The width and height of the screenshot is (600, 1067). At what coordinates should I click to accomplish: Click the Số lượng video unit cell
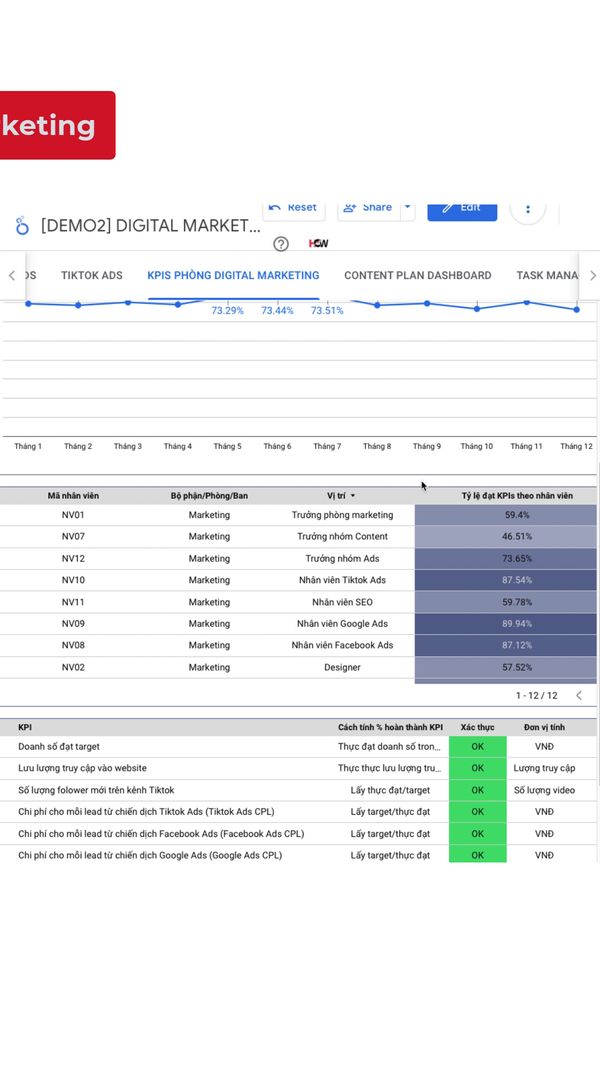click(x=544, y=790)
